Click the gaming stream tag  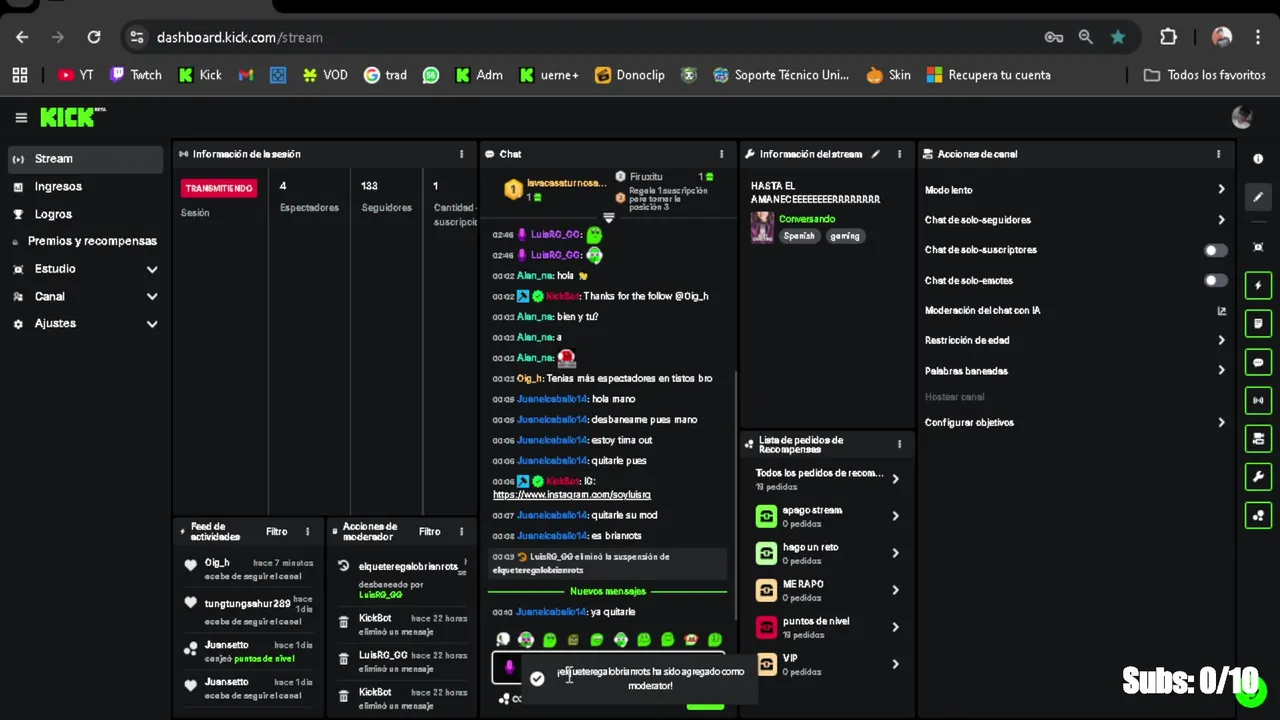(845, 236)
